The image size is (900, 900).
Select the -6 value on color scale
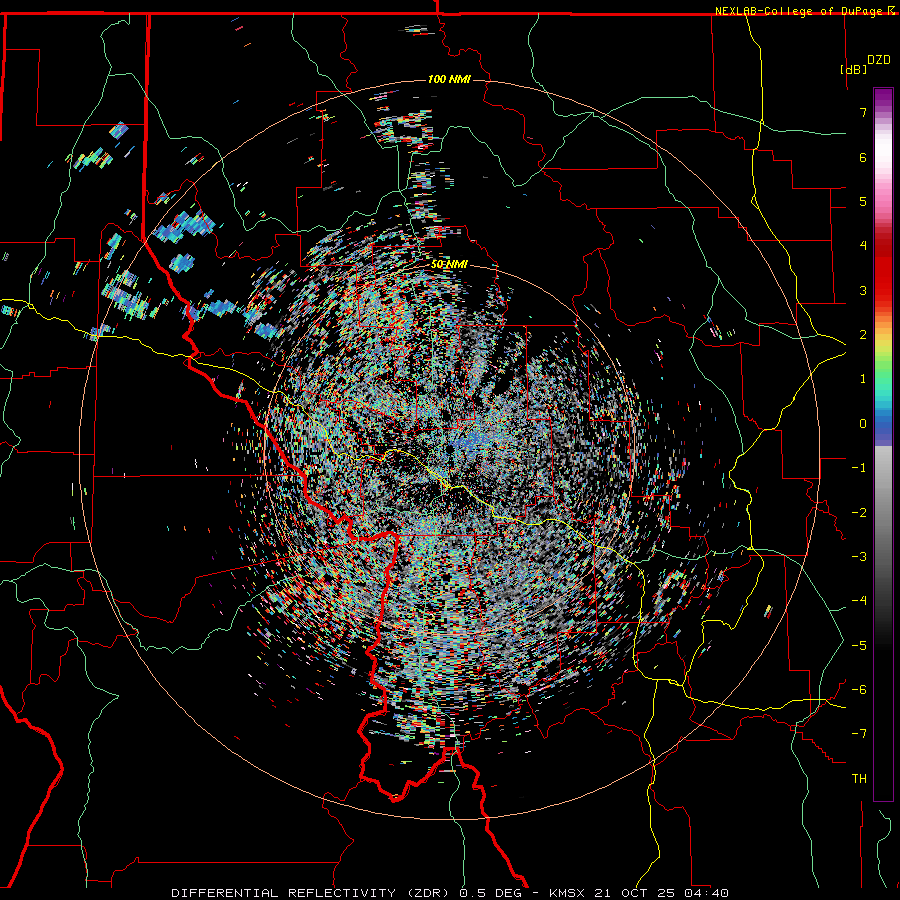[859, 690]
